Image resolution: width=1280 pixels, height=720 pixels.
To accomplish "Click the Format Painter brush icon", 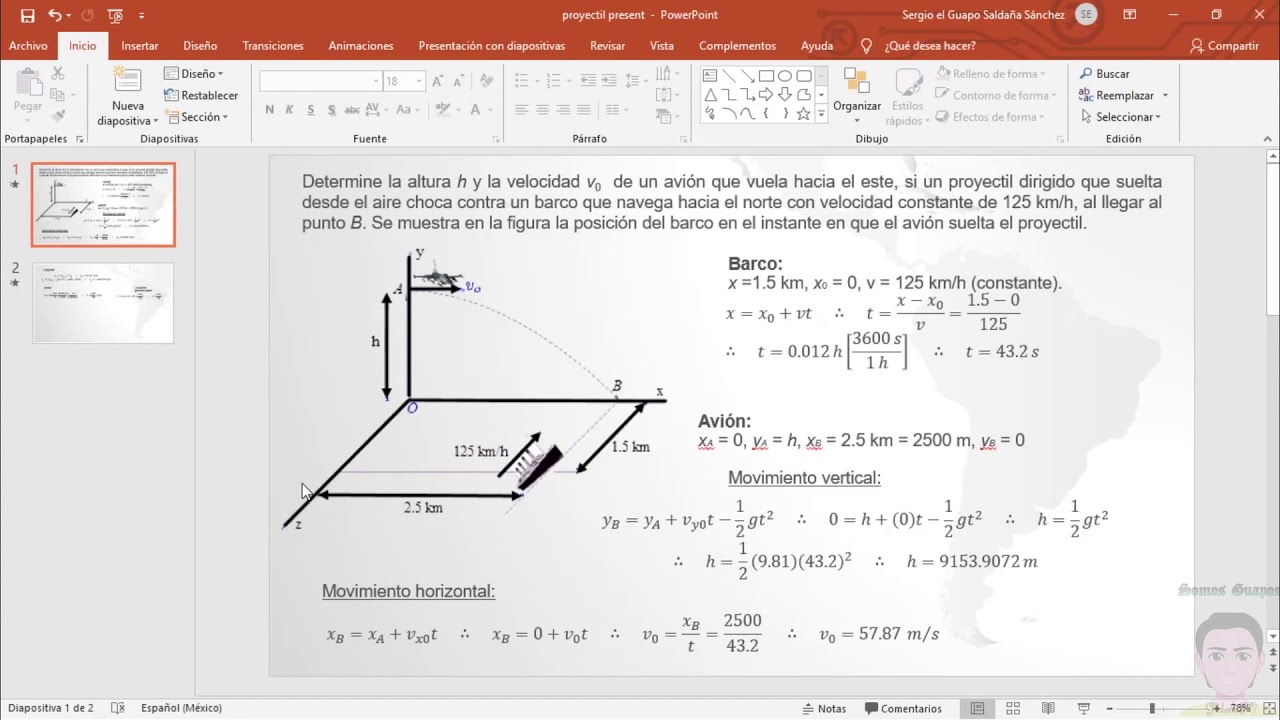I will pyautogui.click(x=58, y=116).
